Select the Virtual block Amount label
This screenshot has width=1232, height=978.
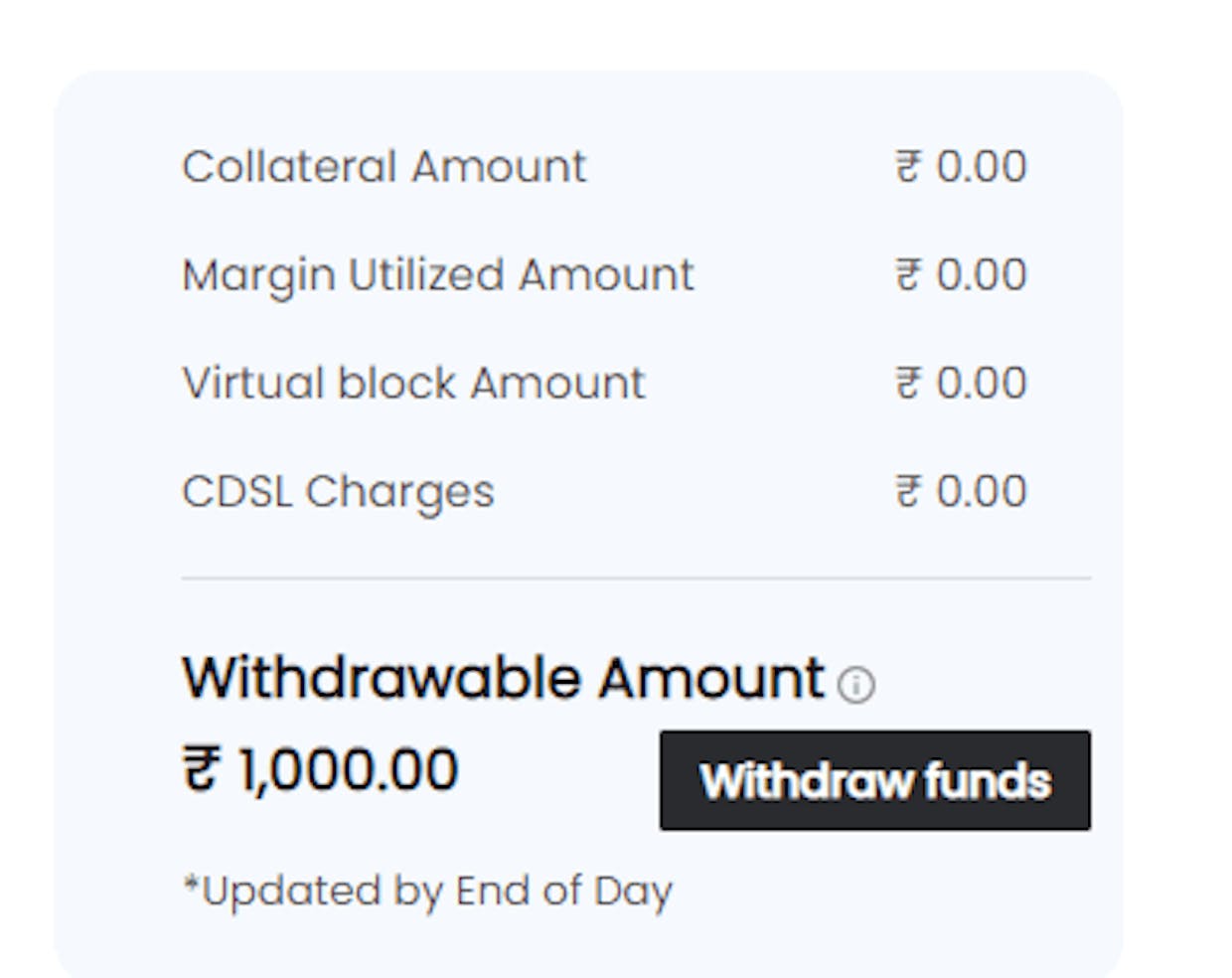coord(413,383)
